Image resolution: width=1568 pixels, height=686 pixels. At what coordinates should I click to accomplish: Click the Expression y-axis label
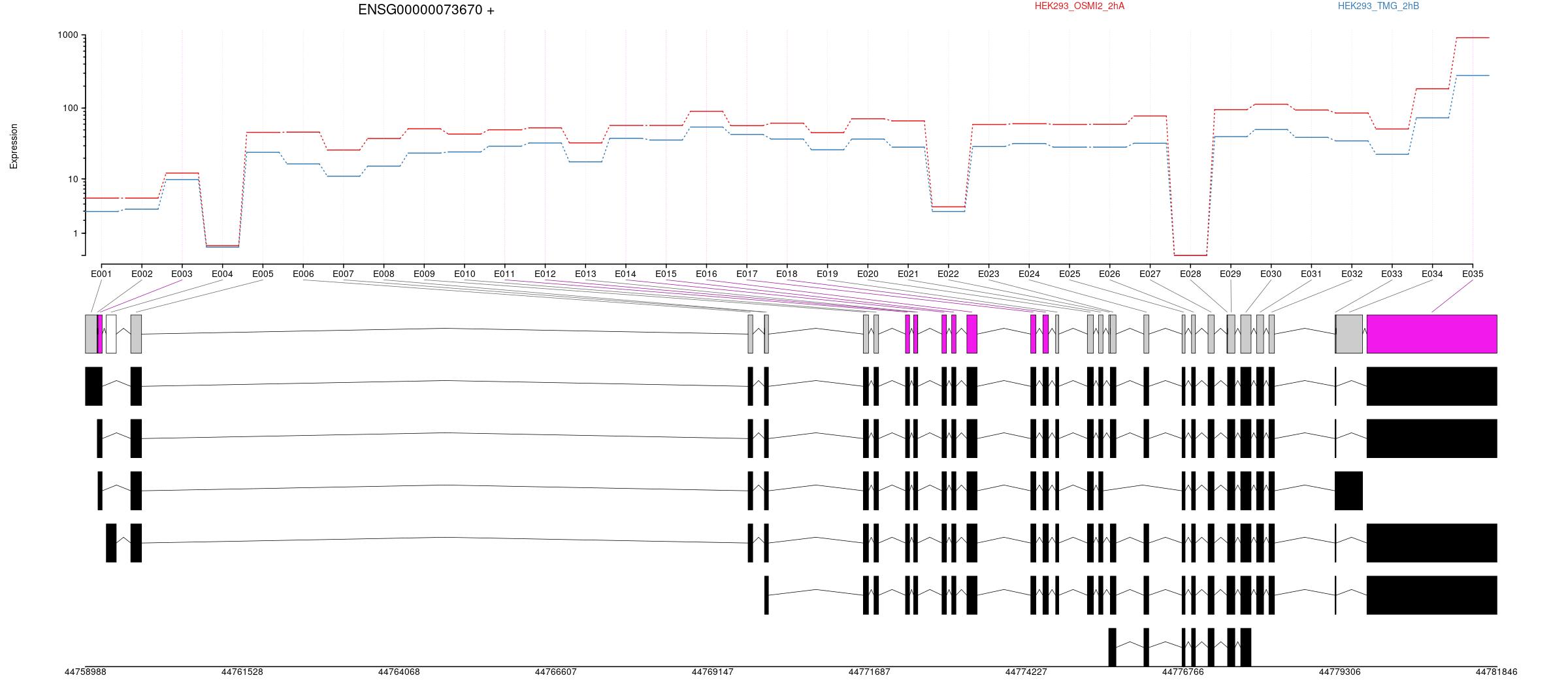[x=14, y=146]
